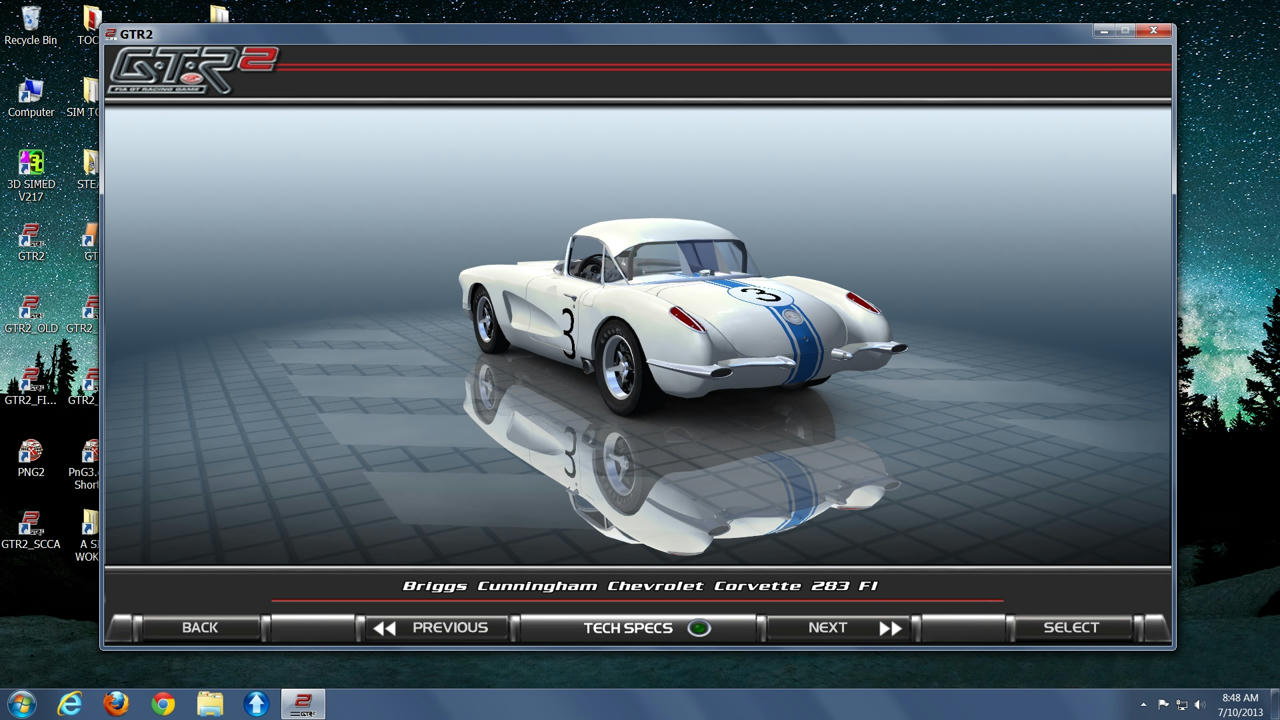Open the network status tray icon
1280x720 pixels.
click(x=1181, y=705)
